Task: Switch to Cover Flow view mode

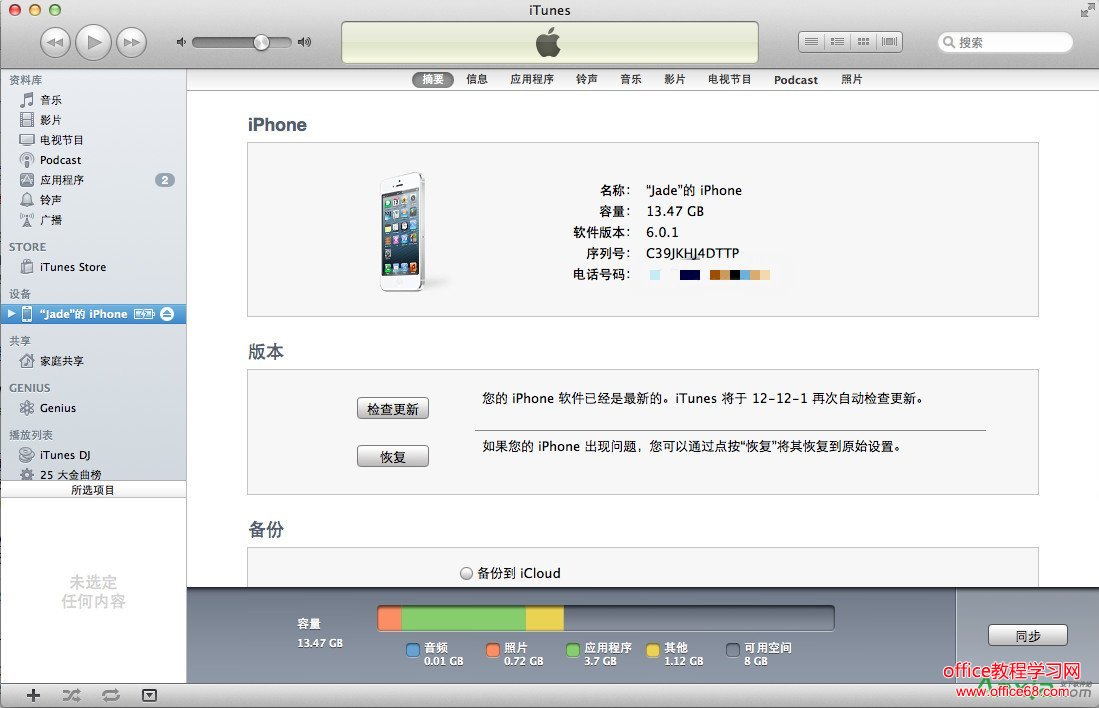Action: coord(889,42)
